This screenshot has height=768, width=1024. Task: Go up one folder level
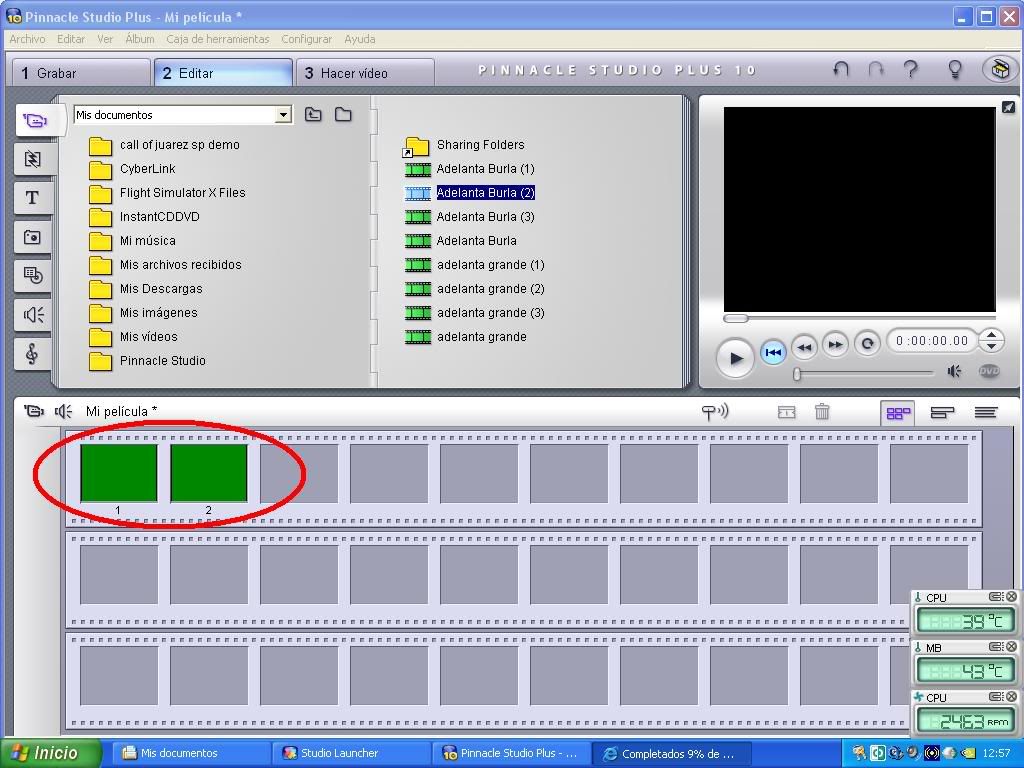(x=313, y=115)
